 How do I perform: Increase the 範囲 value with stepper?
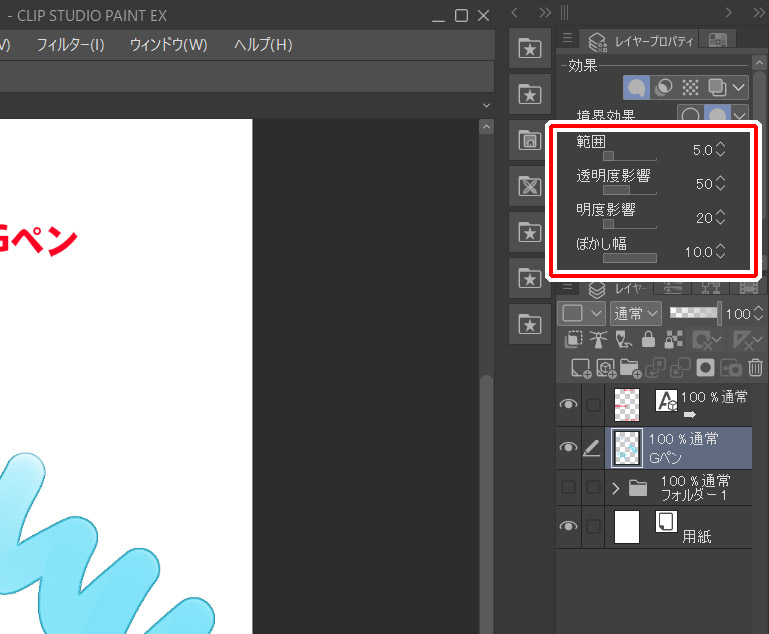click(x=720, y=145)
